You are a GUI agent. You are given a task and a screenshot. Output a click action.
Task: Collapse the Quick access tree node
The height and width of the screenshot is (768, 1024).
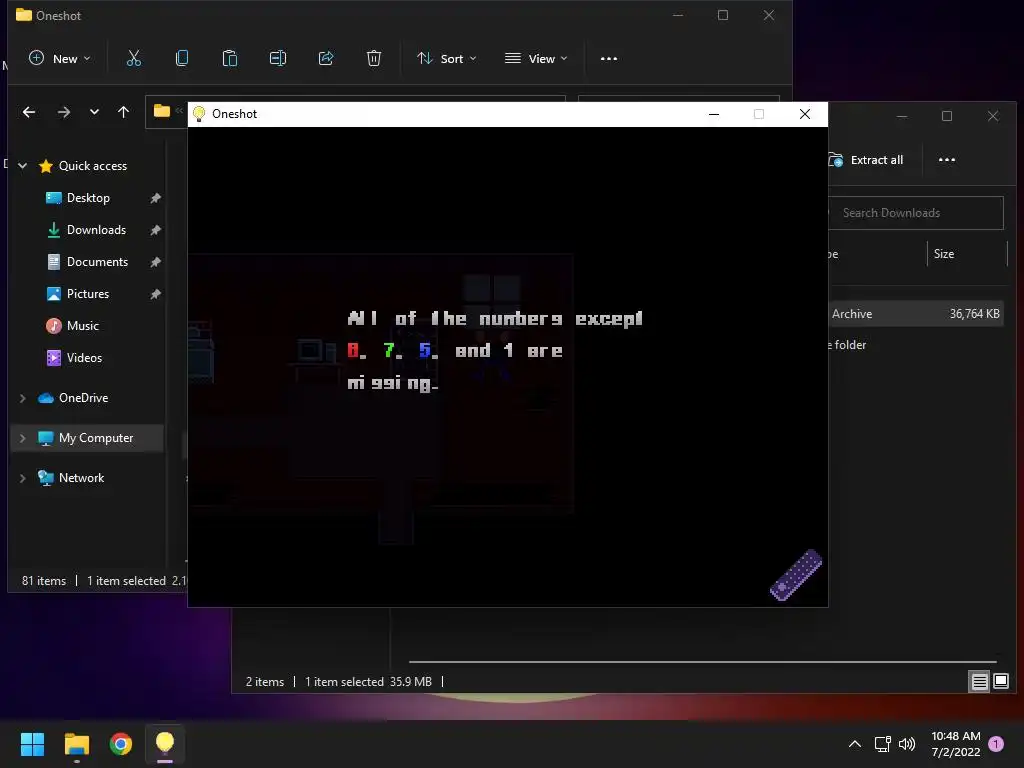(22, 166)
